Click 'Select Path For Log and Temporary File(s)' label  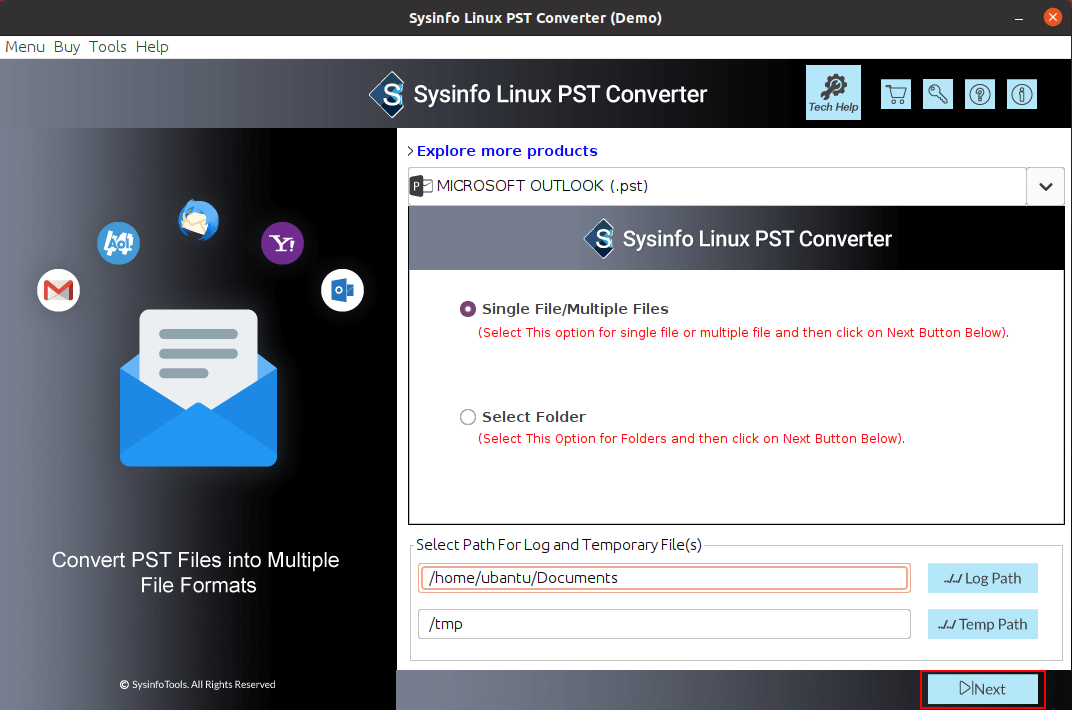coord(559,545)
